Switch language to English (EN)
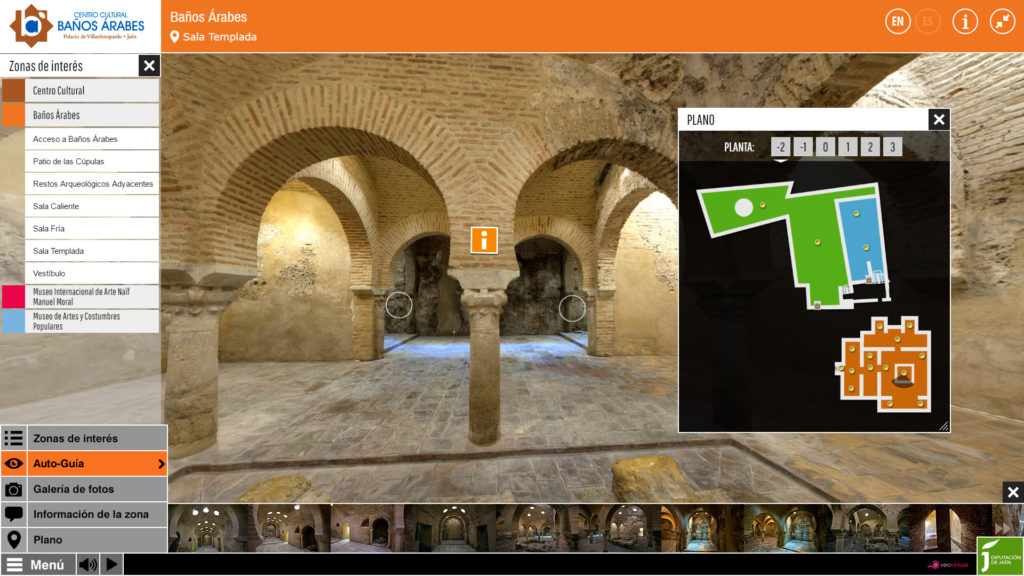 (897, 22)
